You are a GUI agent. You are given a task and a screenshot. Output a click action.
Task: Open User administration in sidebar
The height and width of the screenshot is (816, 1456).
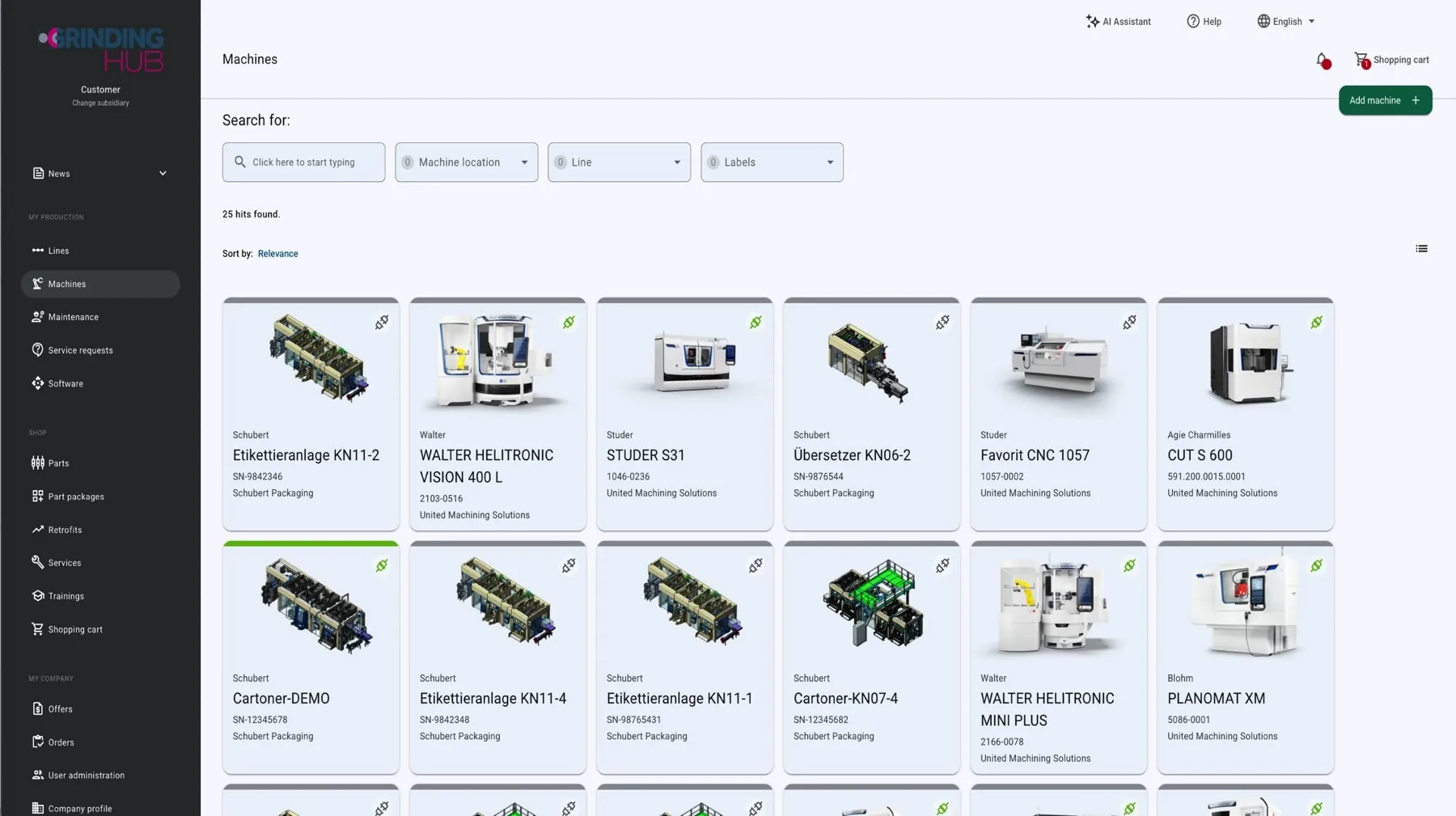tap(100, 776)
